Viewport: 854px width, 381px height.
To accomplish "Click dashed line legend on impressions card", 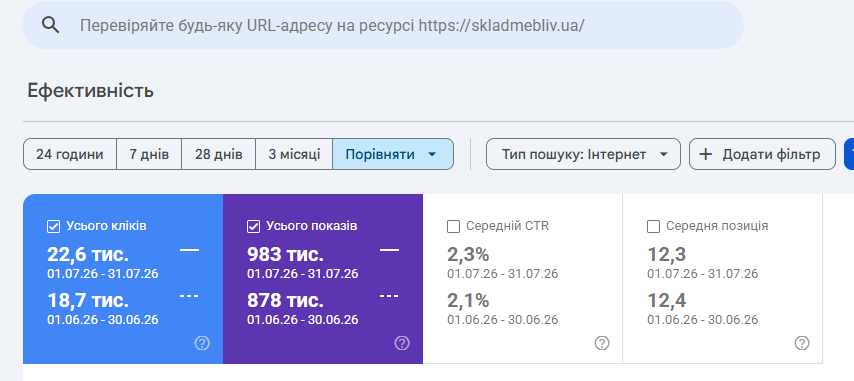I will (389, 296).
